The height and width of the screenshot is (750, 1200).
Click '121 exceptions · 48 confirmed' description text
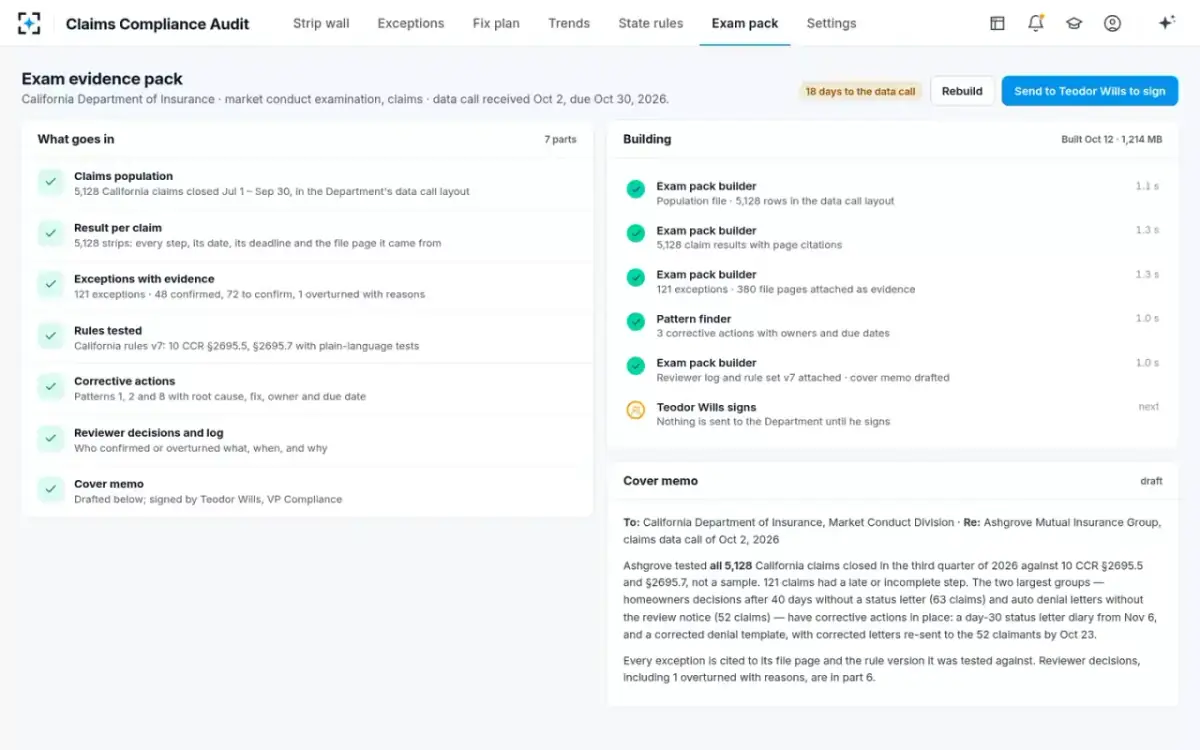[249, 294]
